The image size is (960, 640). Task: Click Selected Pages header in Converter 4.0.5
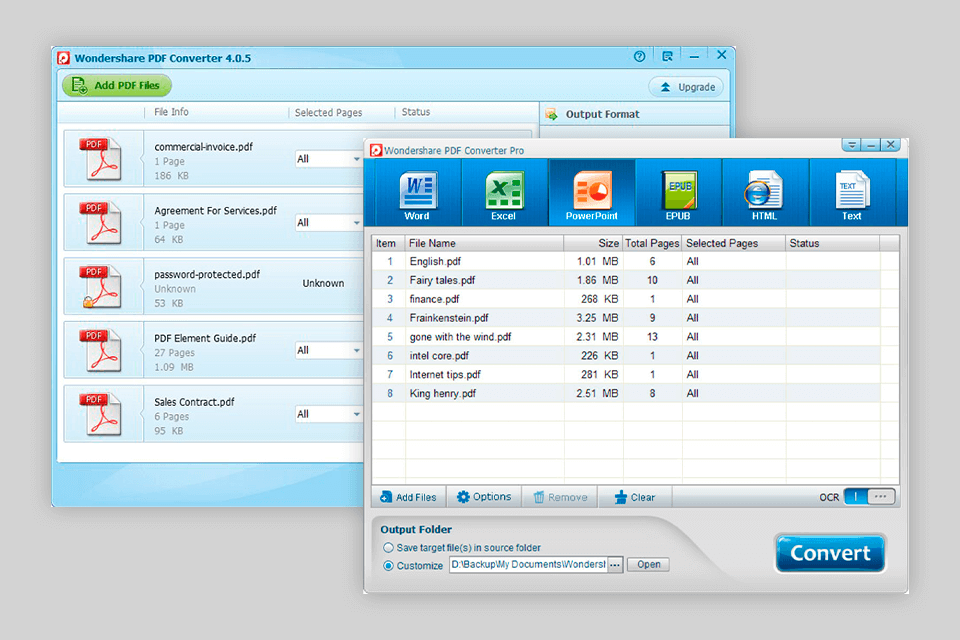(x=328, y=113)
